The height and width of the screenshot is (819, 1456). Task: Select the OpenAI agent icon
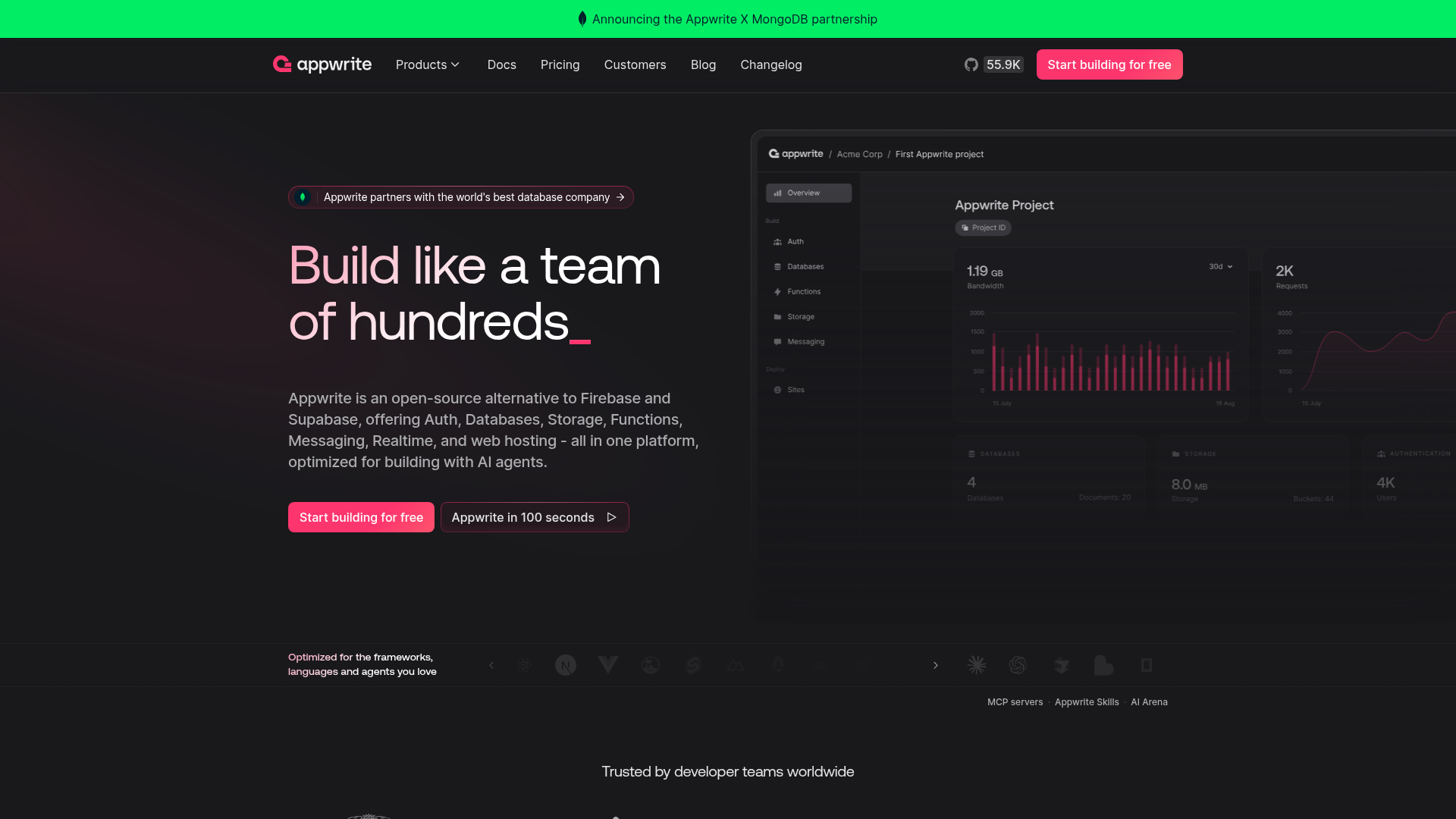point(1018,665)
